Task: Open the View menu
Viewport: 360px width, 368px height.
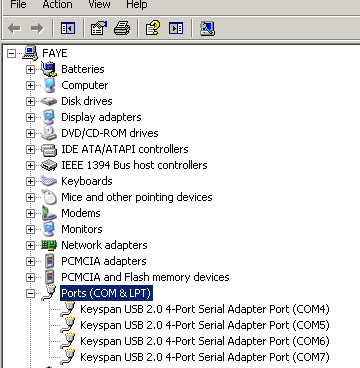Action: [x=99, y=4]
